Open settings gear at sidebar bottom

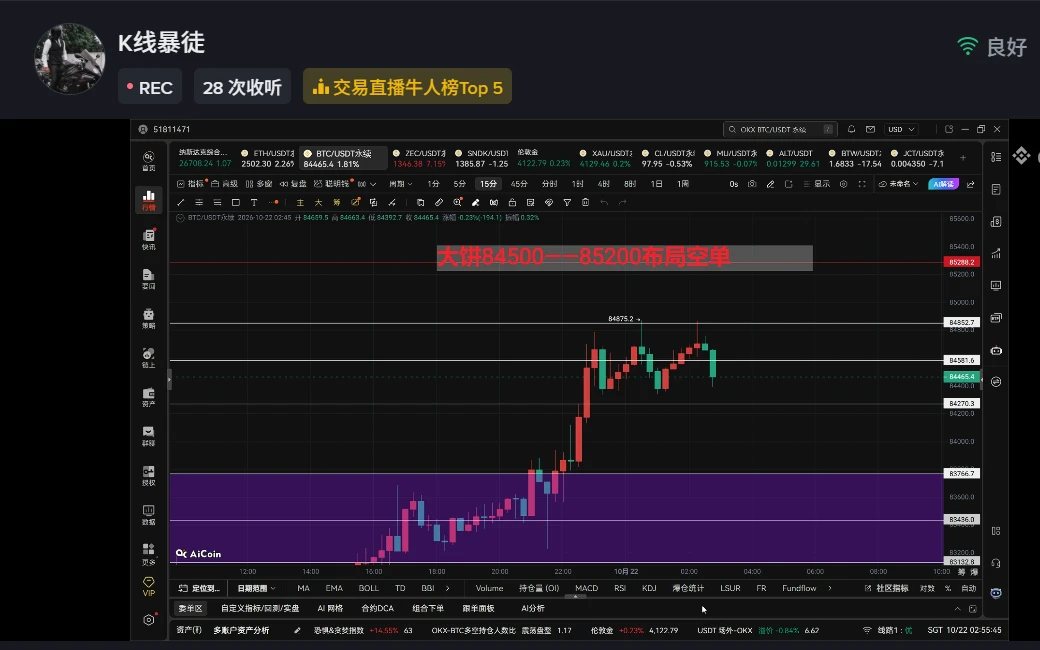click(149, 619)
